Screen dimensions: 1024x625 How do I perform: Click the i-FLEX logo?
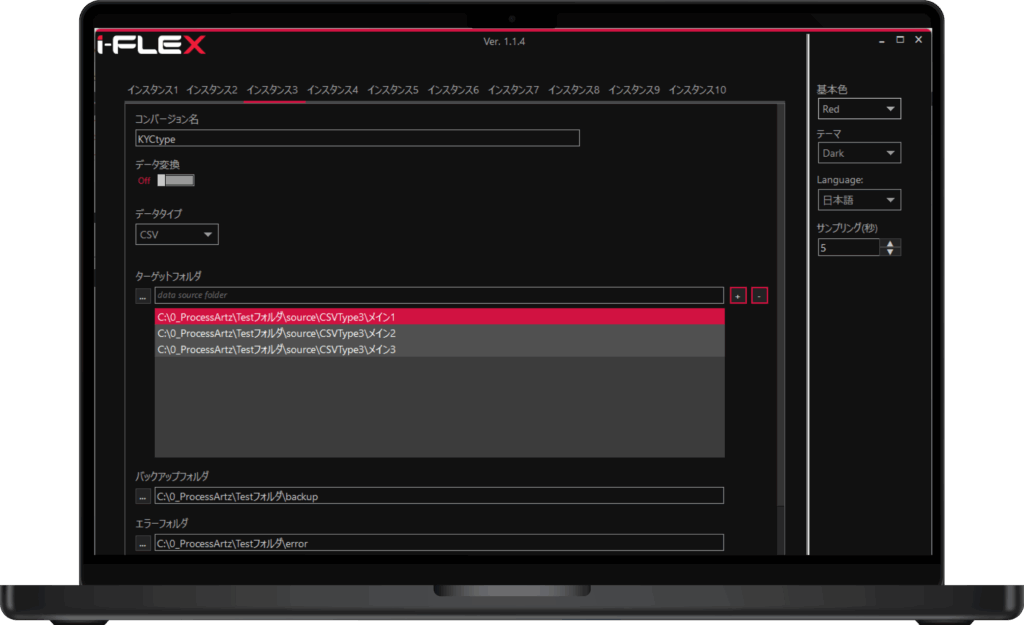pyautogui.click(x=151, y=46)
